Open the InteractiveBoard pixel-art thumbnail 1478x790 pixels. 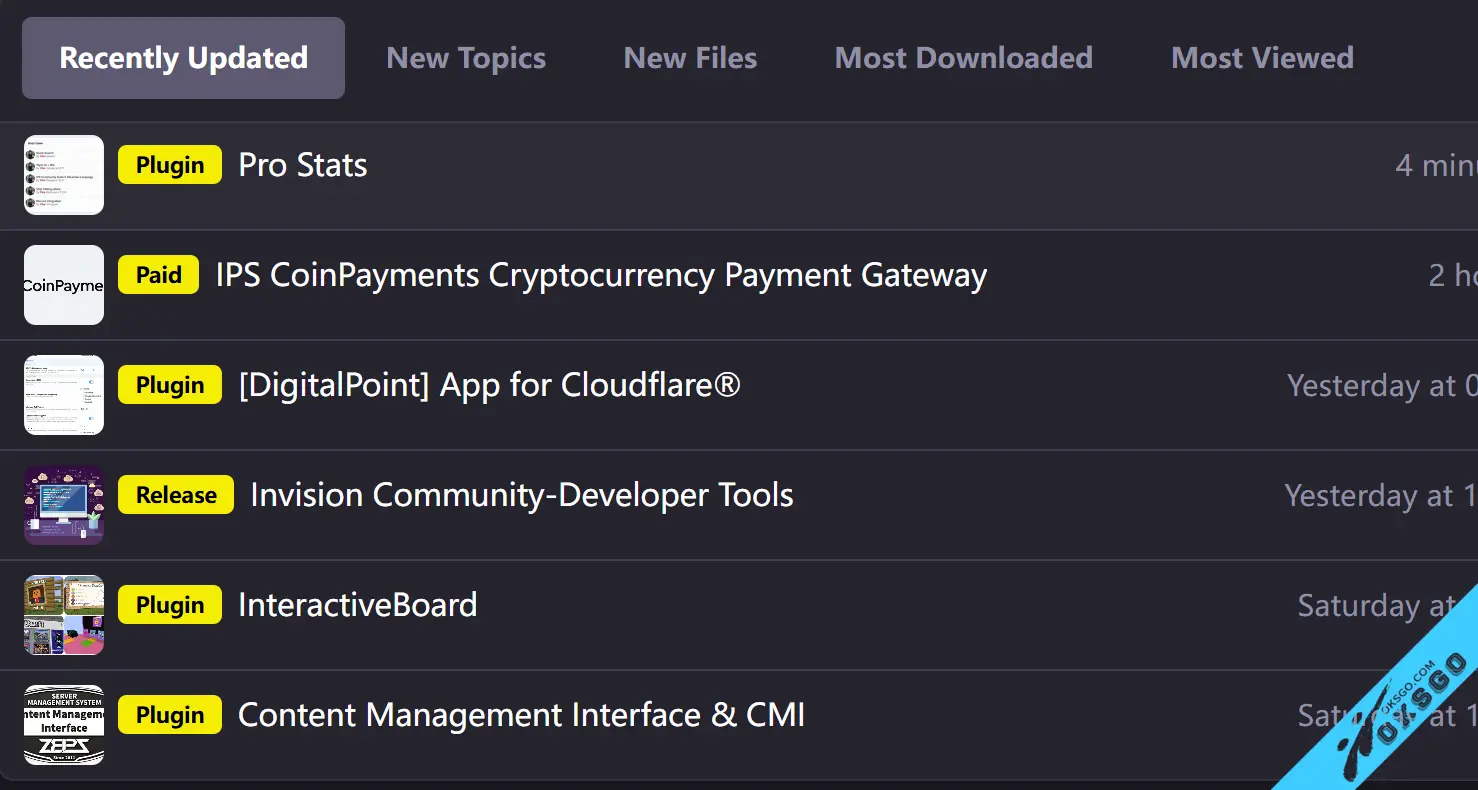(64, 615)
